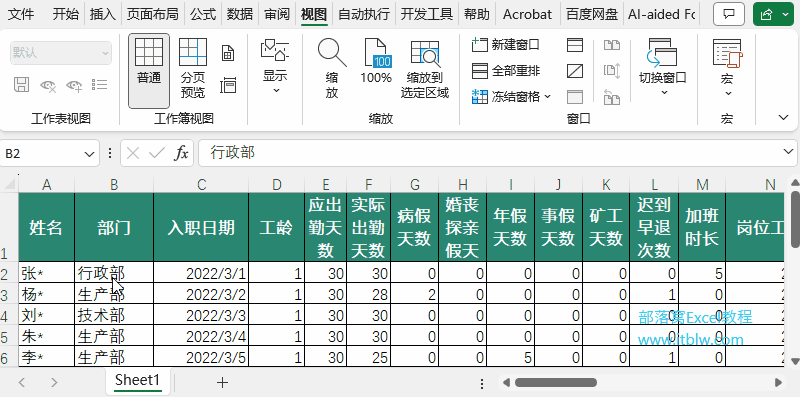This screenshot has height=397, width=800.
Task: Open Custom Views icon
Action: click(x=228, y=85)
